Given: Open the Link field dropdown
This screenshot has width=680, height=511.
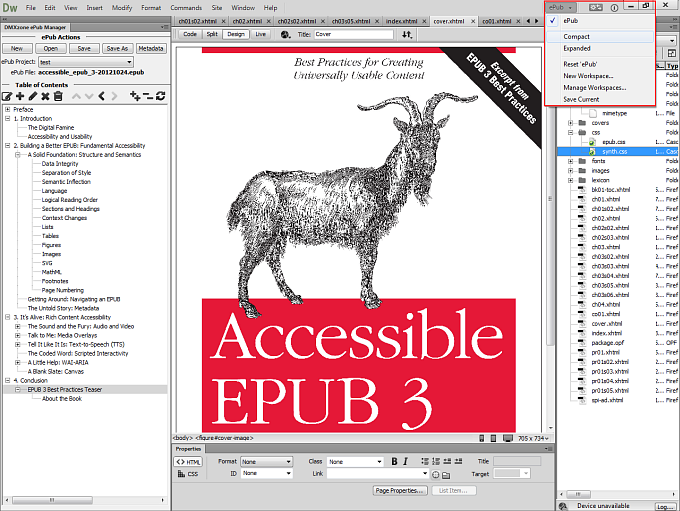Looking at the screenshot, I should point(425,473).
